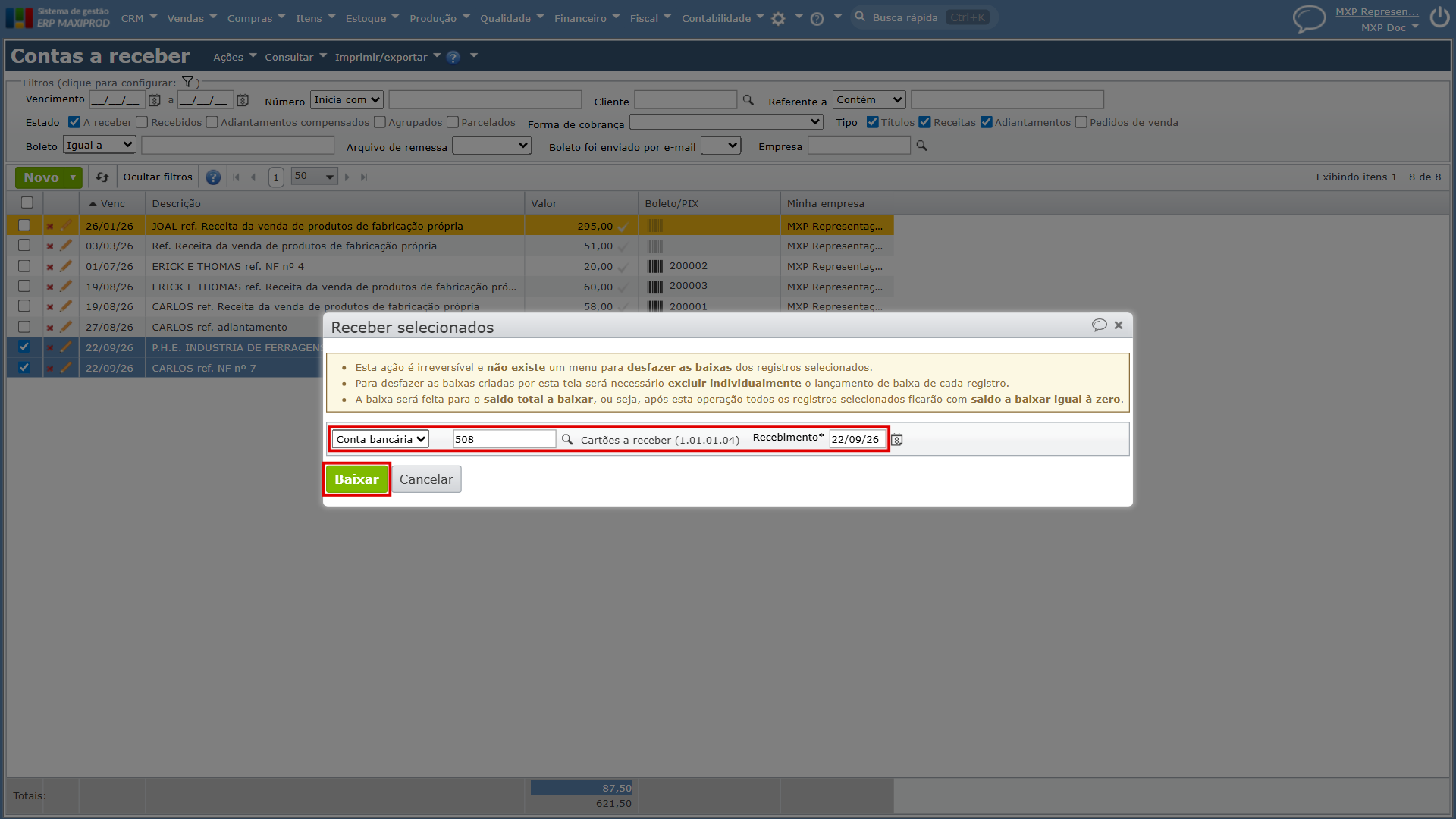This screenshot has height=819, width=1456.
Task: Click the Novo button
Action: click(42, 177)
